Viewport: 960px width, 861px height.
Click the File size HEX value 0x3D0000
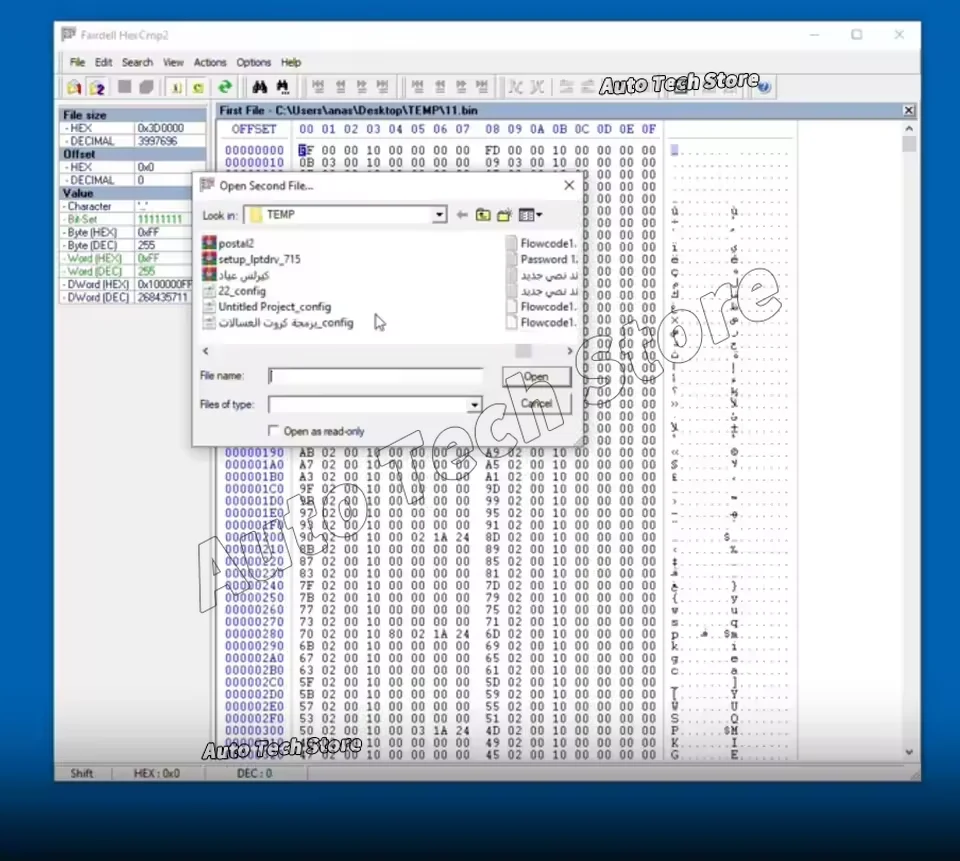(x=160, y=128)
